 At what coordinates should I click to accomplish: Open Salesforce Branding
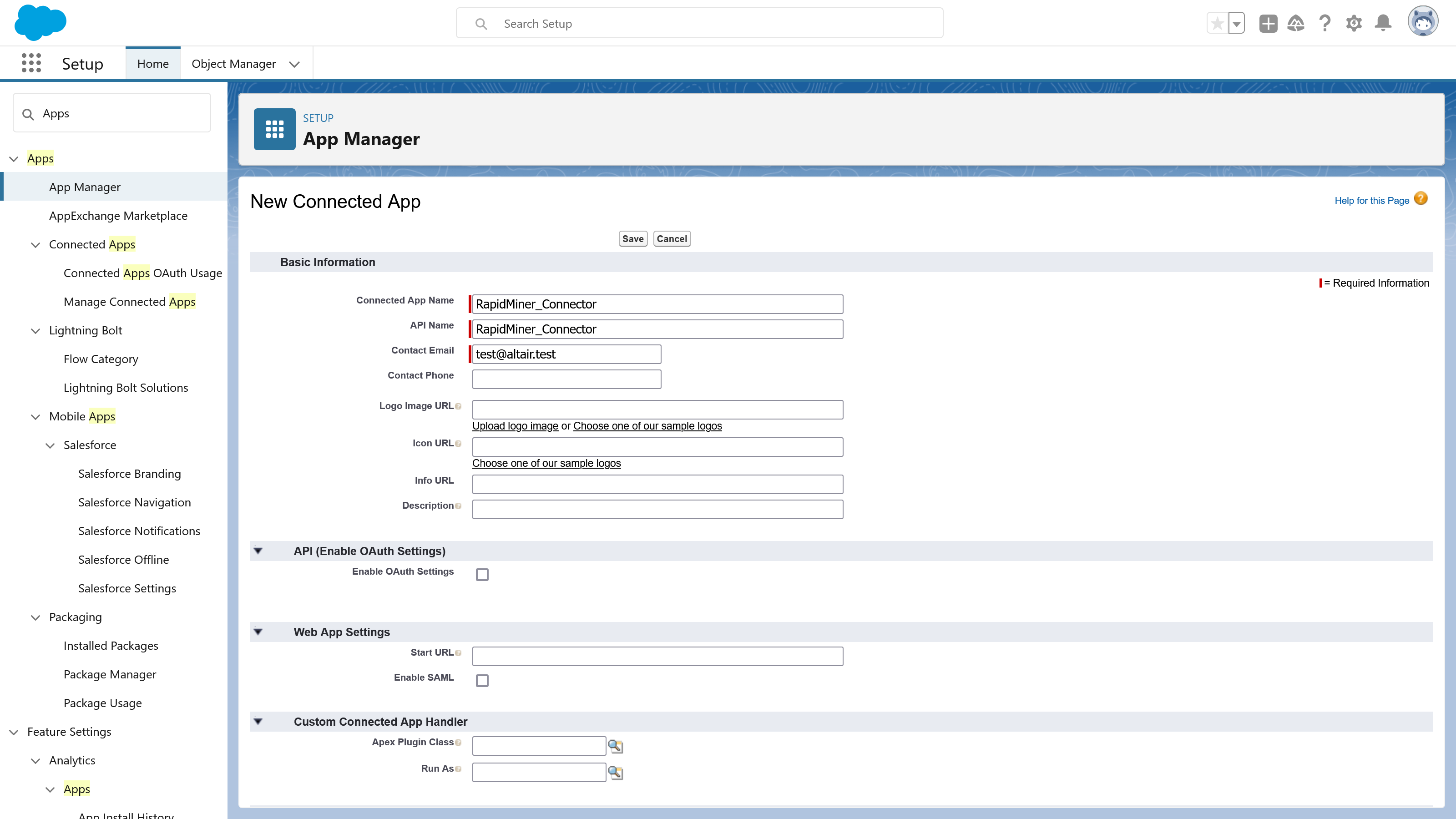(x=129, y=473)
